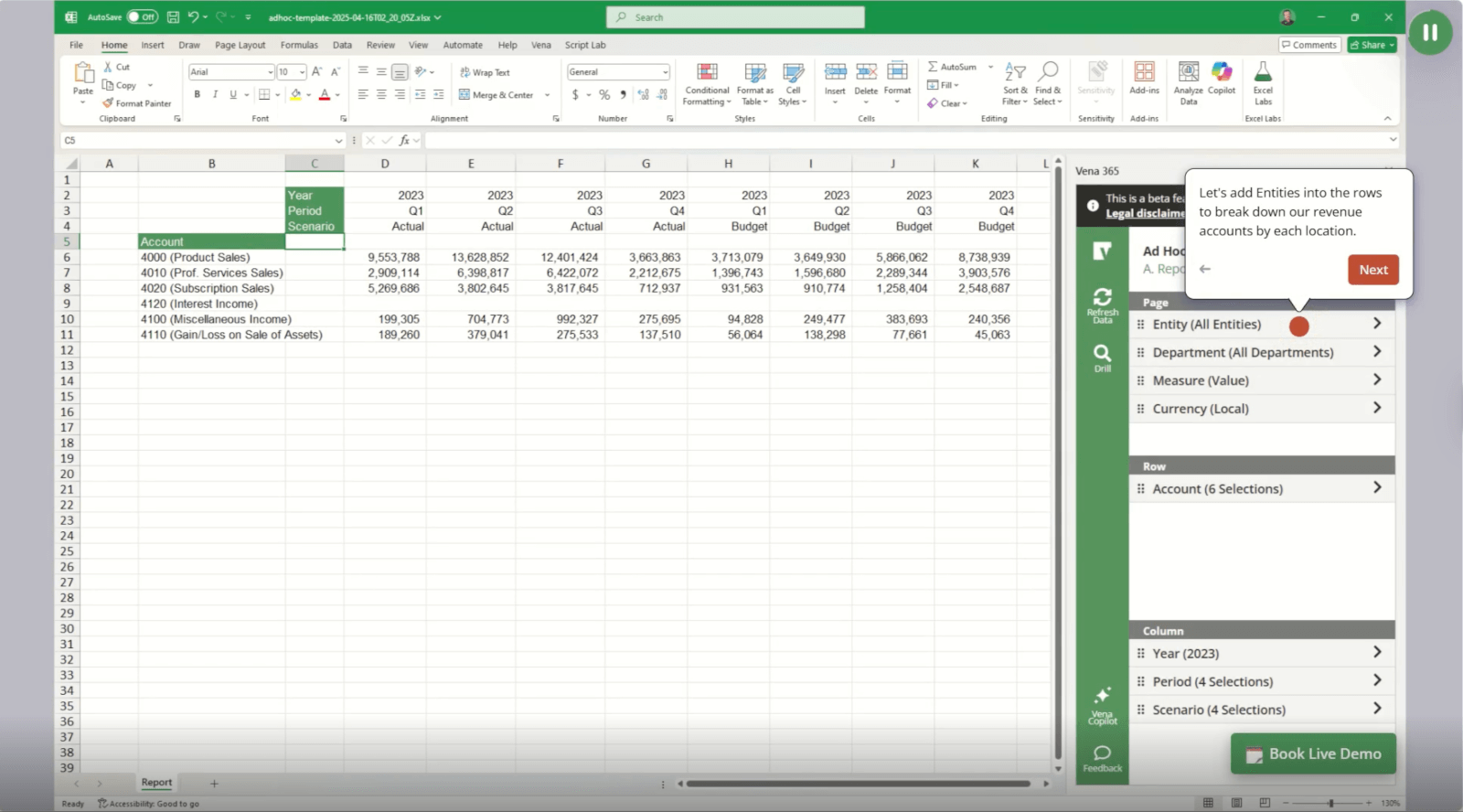Toggle Italic formatting

[x=215, y=94]
